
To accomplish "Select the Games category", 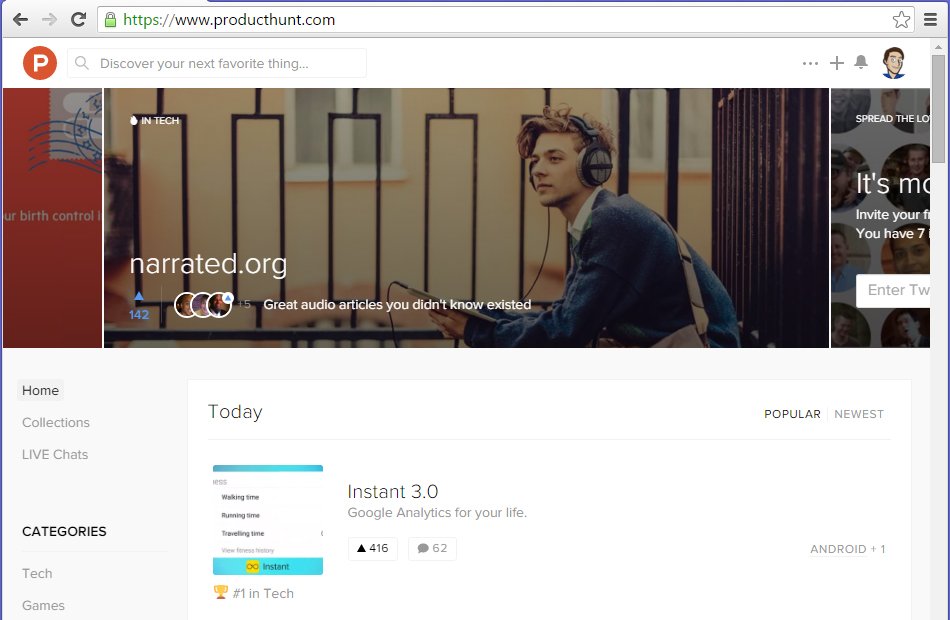I will click(x=43, y=605).
